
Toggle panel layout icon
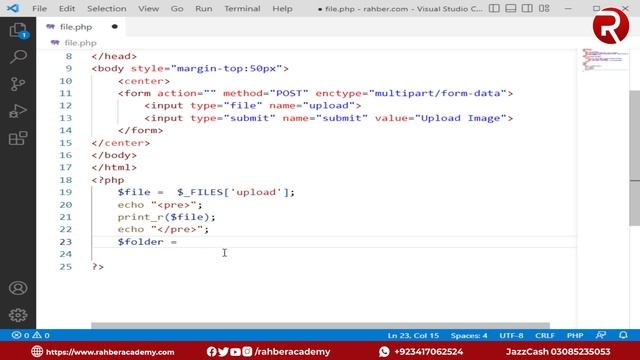[511, 8]
